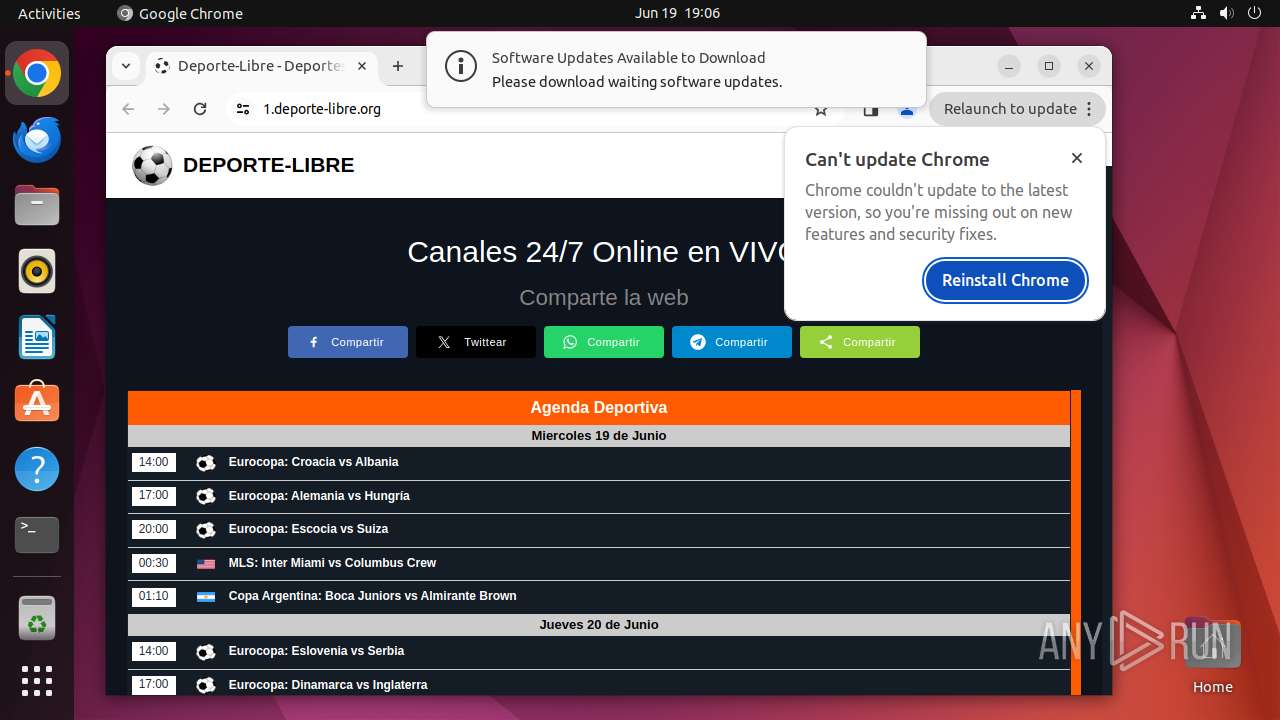Click the 00:30 time label
The width and height of the screenshot is (1280, 720).
pyautogui.click(x=154, y=563)
